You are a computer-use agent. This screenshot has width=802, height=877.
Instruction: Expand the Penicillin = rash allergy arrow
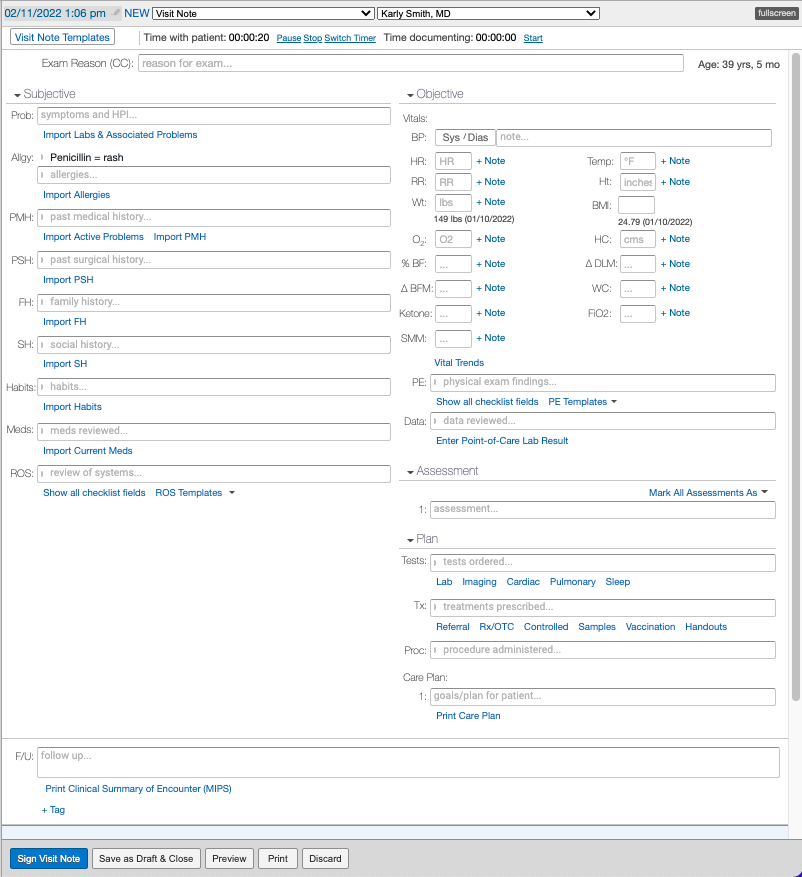(x=42, y=157)
